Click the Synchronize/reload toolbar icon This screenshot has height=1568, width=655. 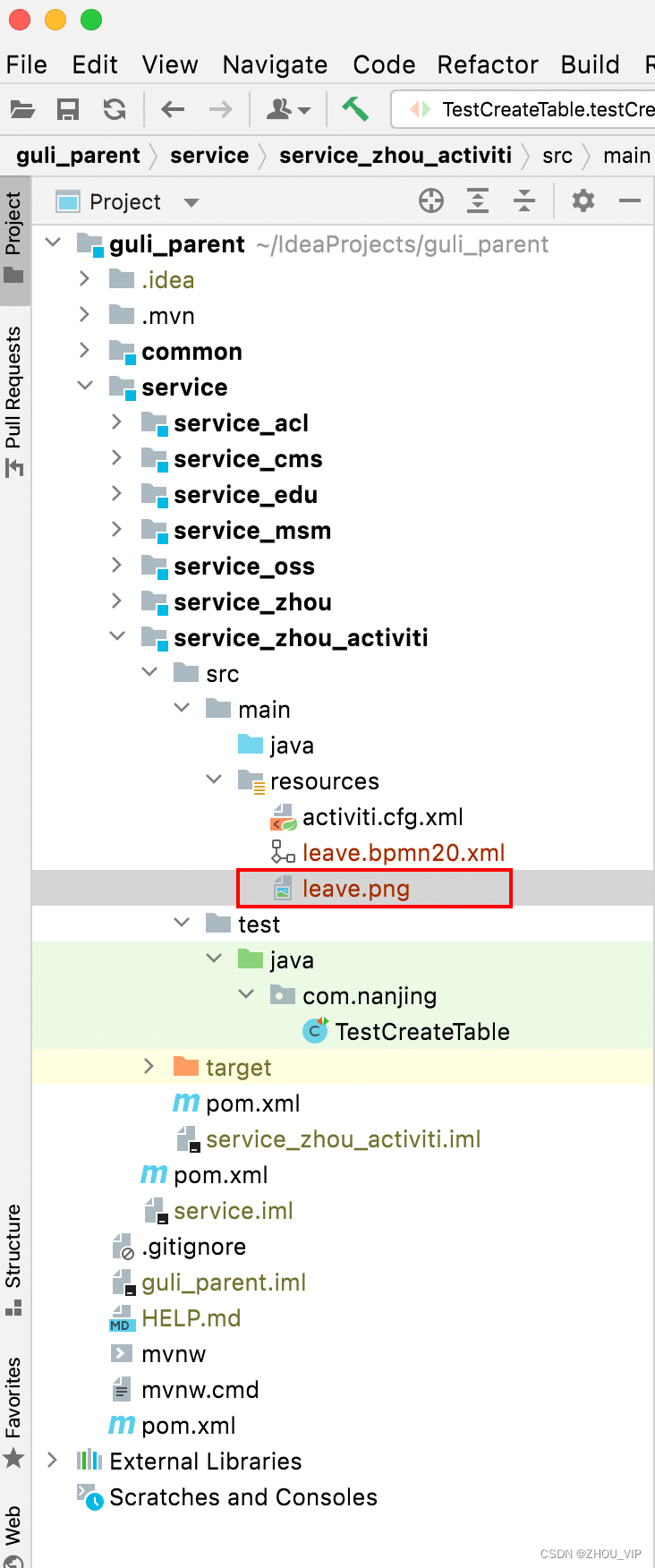[114, 109]
